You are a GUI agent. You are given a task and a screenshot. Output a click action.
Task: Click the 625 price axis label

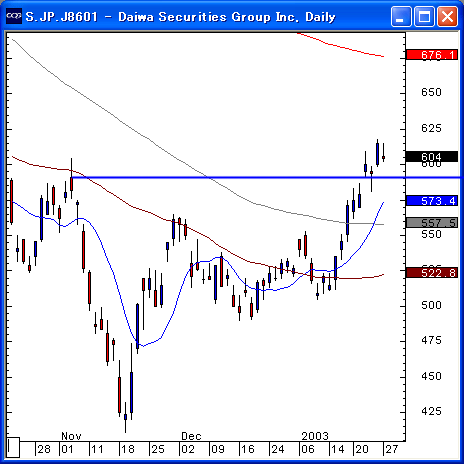pos(431,128)
